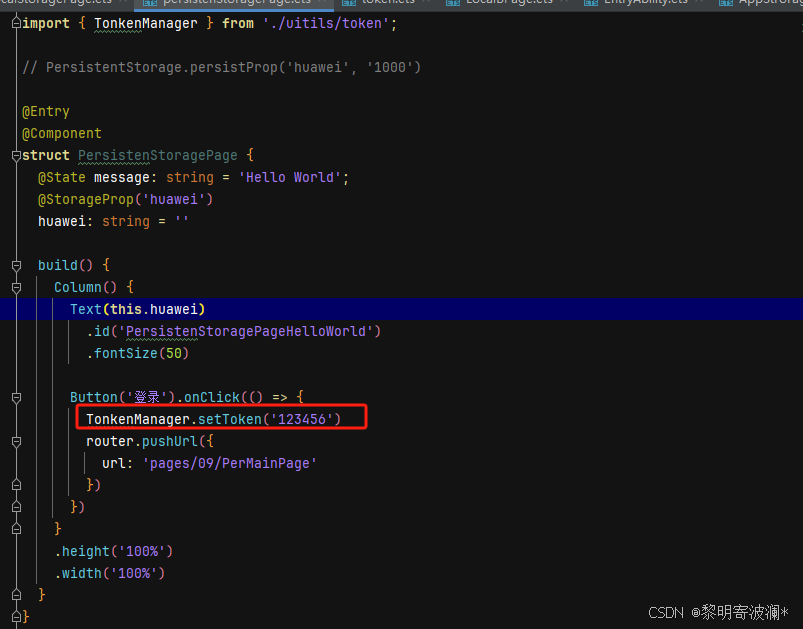803x629 pixels.
Task: Click fold end marker at final struct brace
Action: (x=16, y=617)
